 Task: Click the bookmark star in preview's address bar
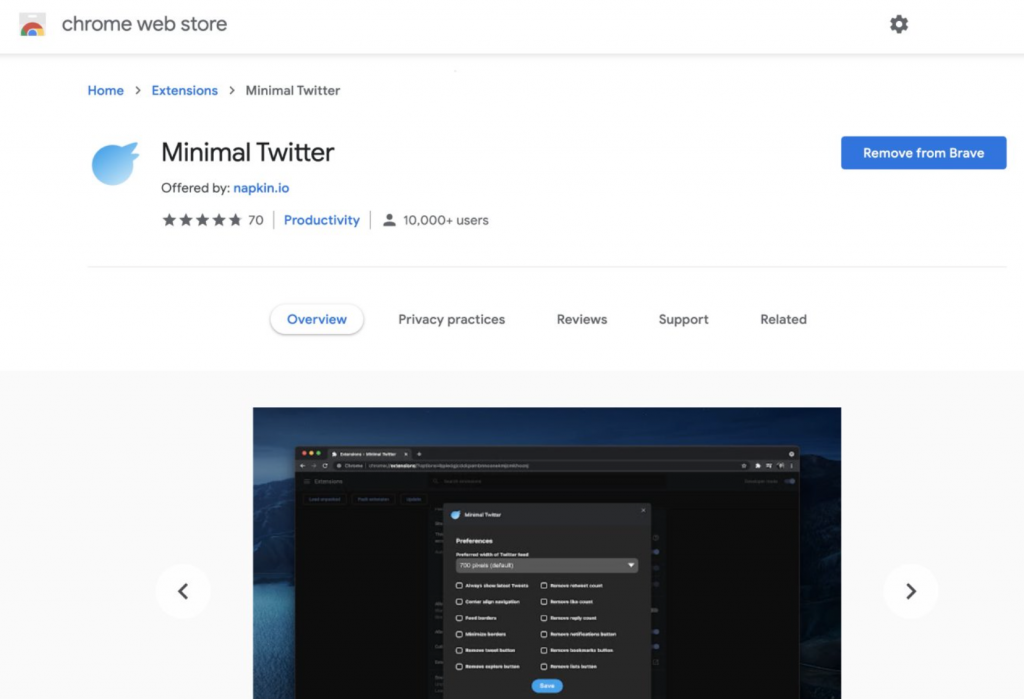point(744,466)
